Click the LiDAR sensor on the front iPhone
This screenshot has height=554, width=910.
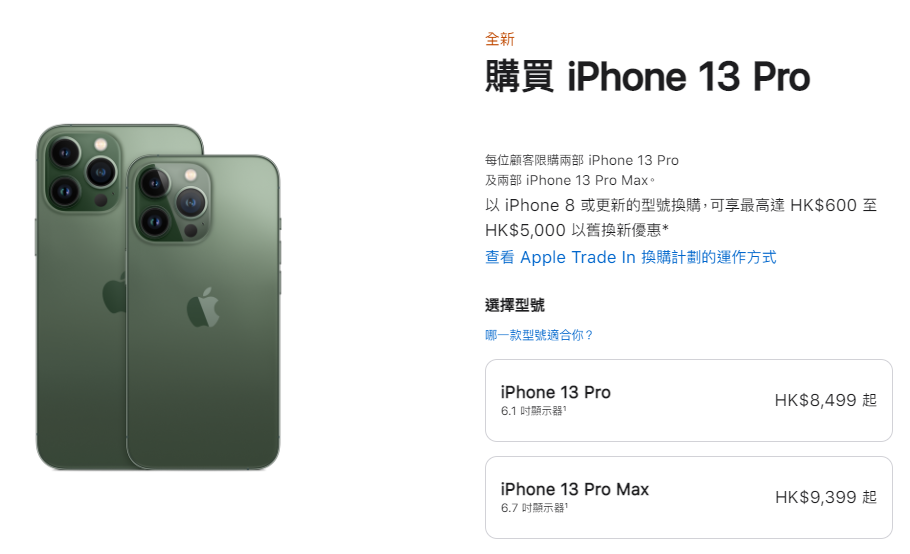190,231
